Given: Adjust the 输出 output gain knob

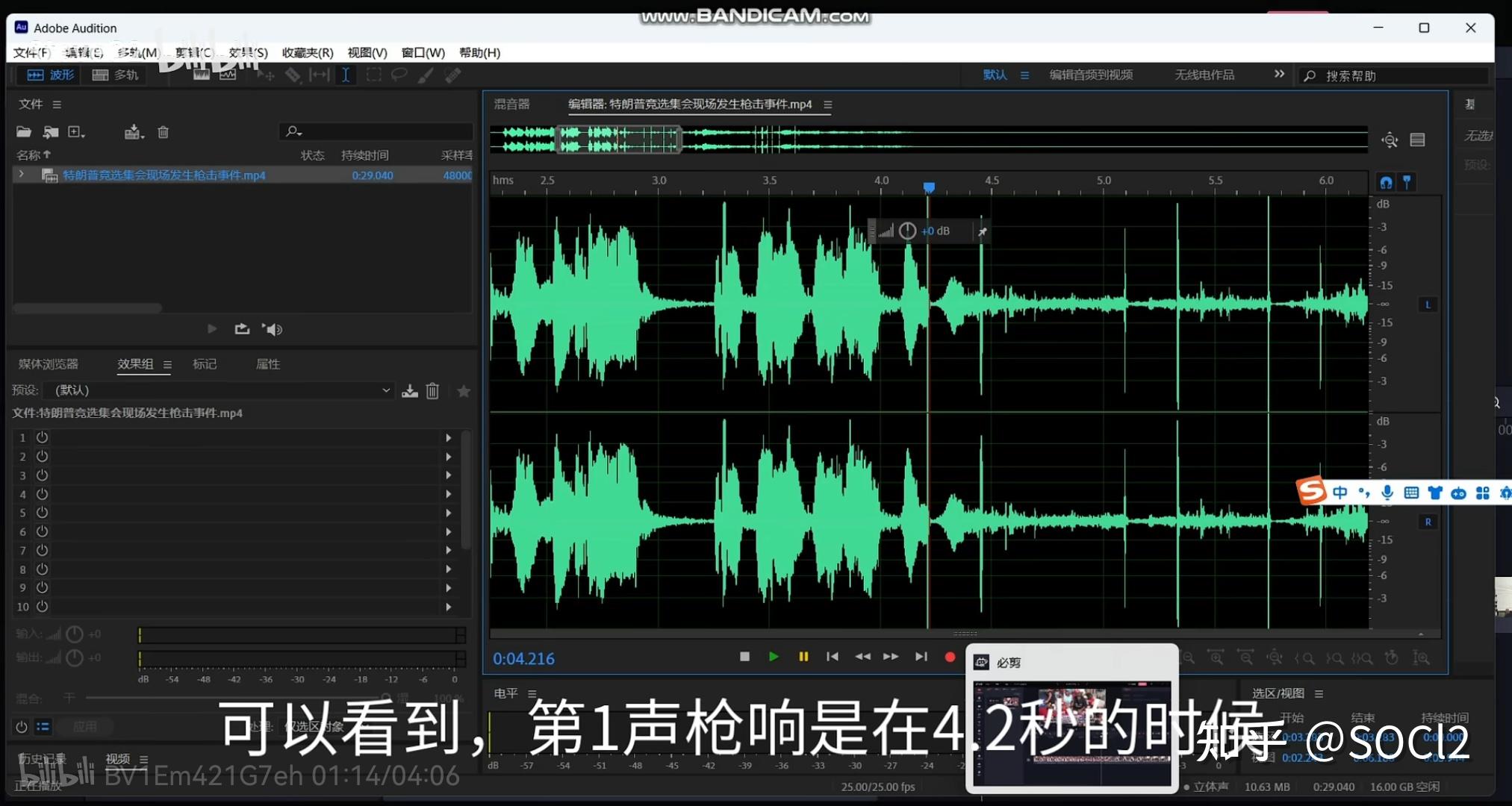Looking at the screenshot, I should [75, 657].
